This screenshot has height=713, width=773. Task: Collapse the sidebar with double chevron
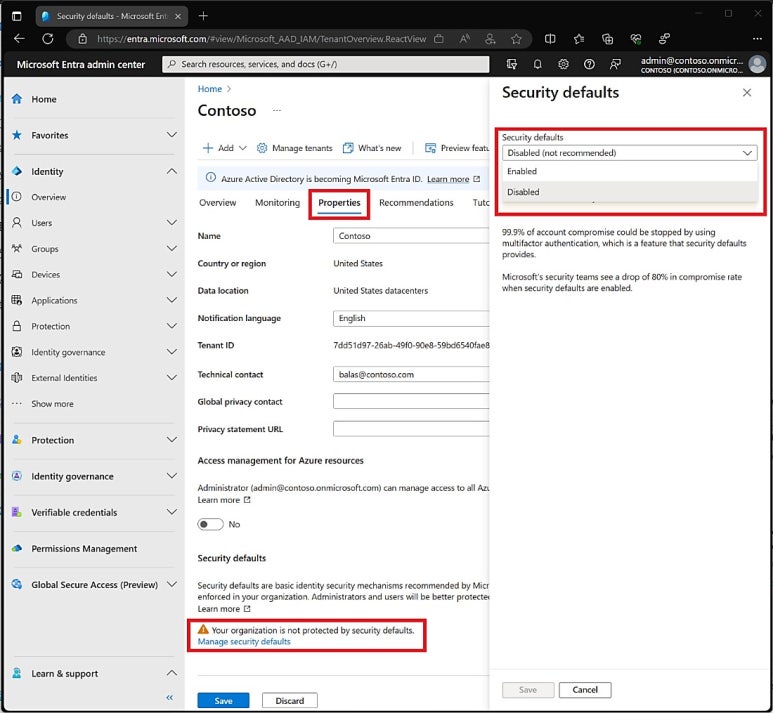(x=169, y=698)
